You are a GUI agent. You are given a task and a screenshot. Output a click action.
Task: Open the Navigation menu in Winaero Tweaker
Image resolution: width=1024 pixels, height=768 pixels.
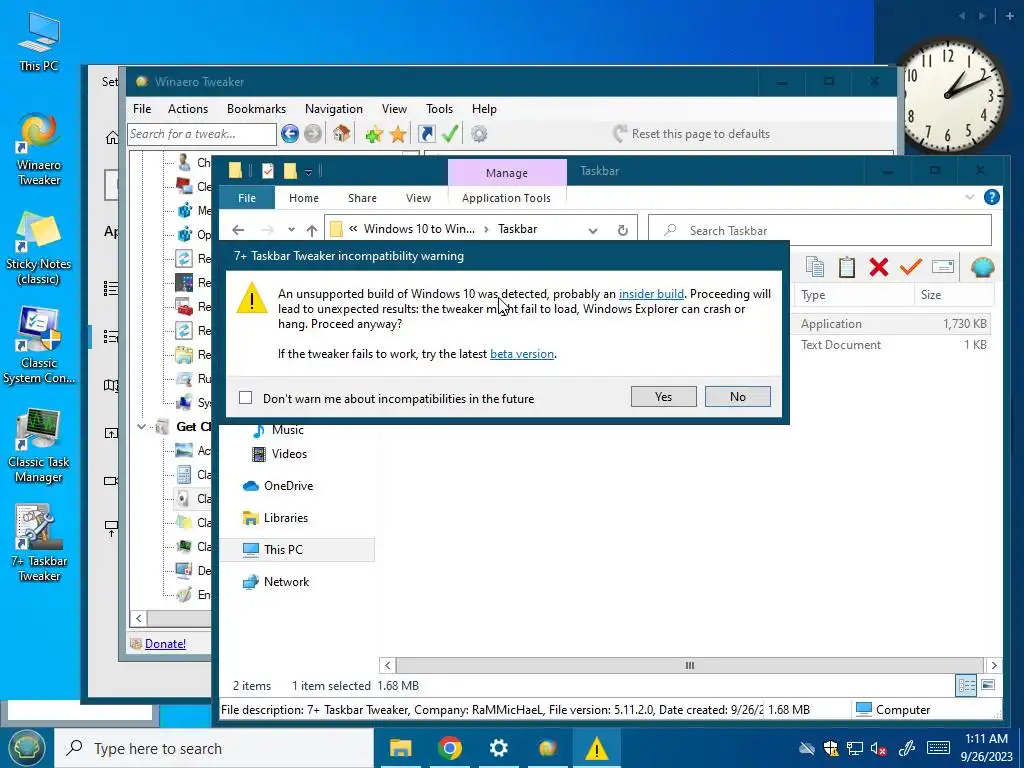334,108
